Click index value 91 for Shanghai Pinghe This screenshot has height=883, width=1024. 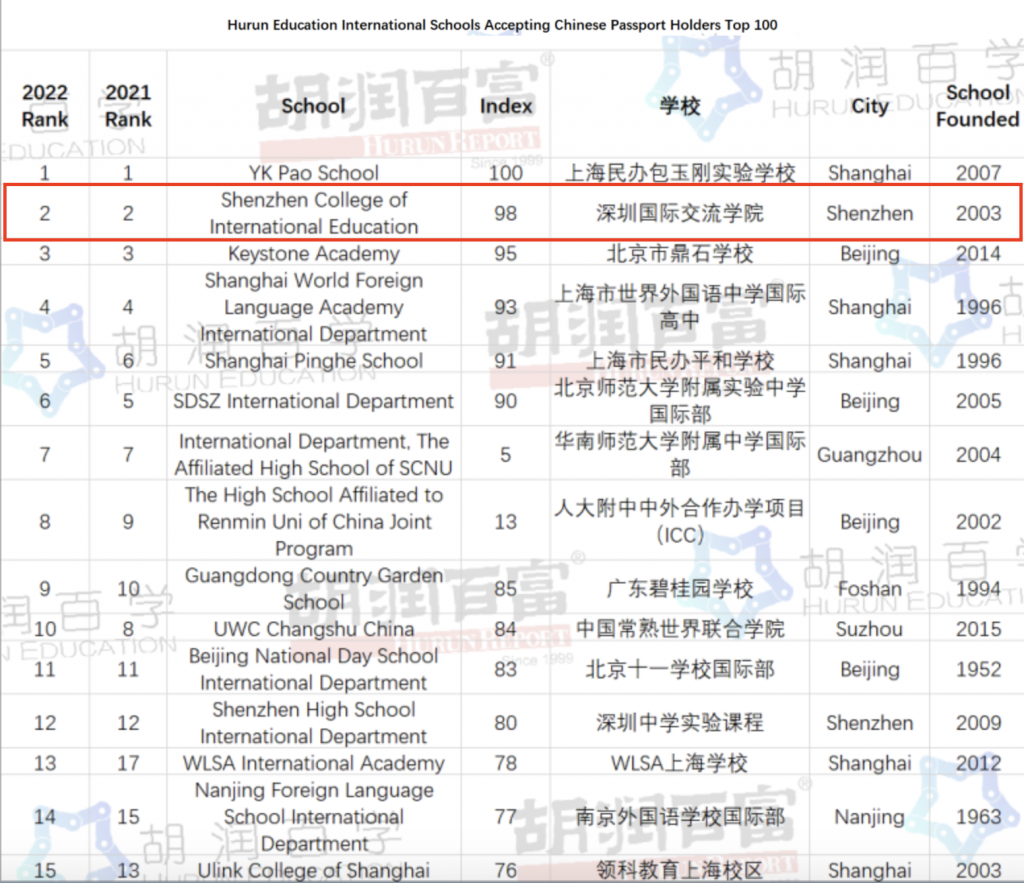[505, 361]
